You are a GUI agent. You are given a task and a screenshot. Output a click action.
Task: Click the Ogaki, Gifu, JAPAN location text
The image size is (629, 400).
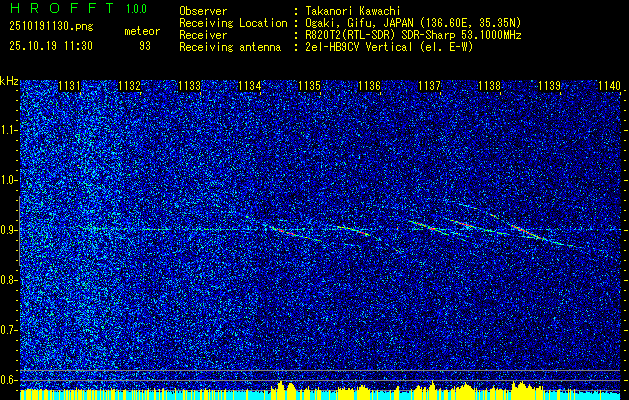413,23
